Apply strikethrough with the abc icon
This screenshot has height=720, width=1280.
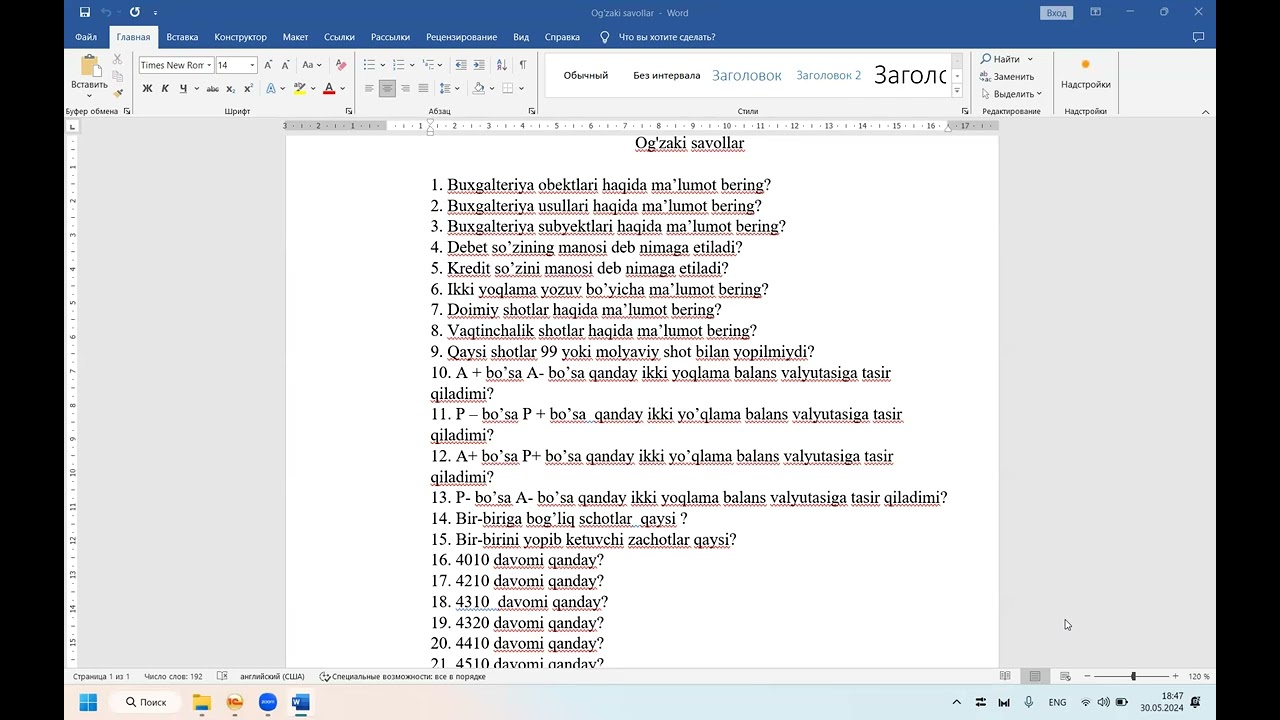pyautogui.click(x=212, y=89)
